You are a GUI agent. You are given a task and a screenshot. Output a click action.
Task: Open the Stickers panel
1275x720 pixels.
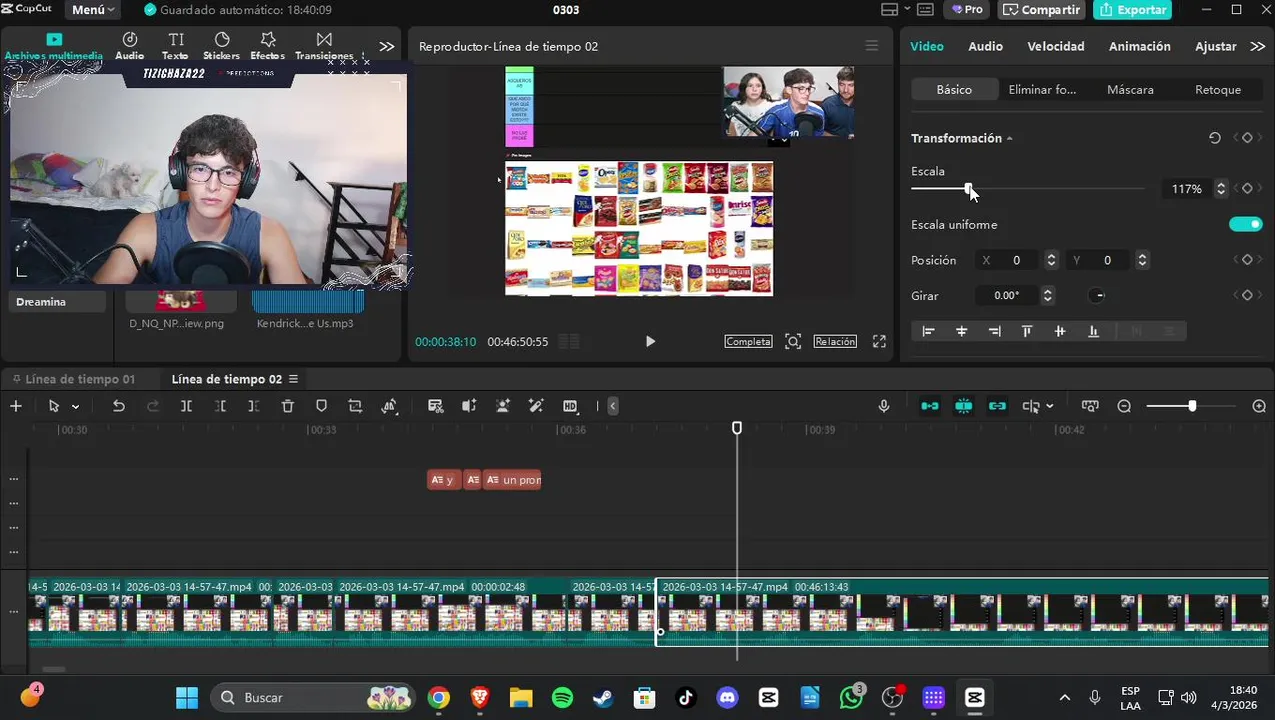pyautogui.click(x=221, y=46)
